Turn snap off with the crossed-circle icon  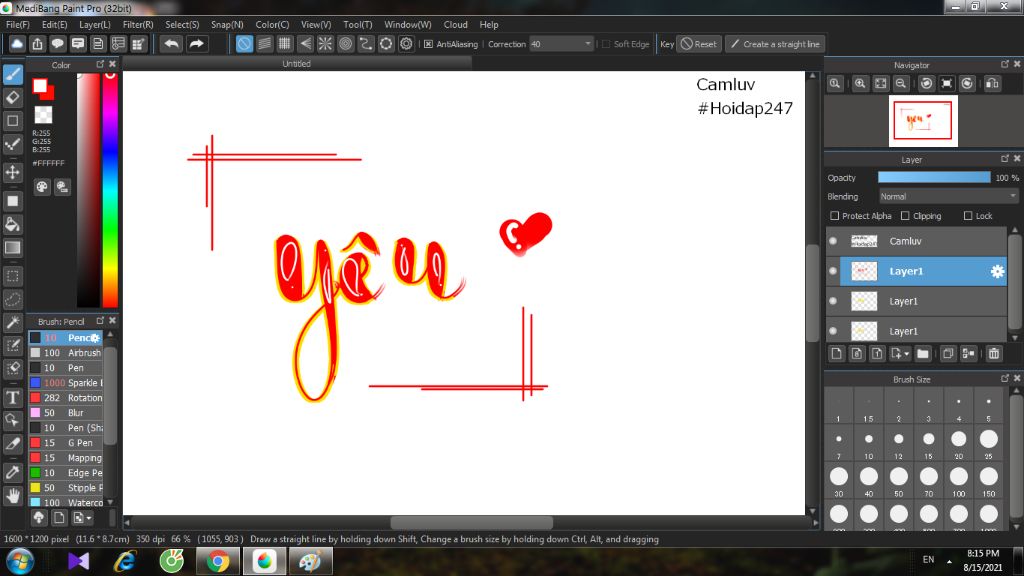pos(244,44)
